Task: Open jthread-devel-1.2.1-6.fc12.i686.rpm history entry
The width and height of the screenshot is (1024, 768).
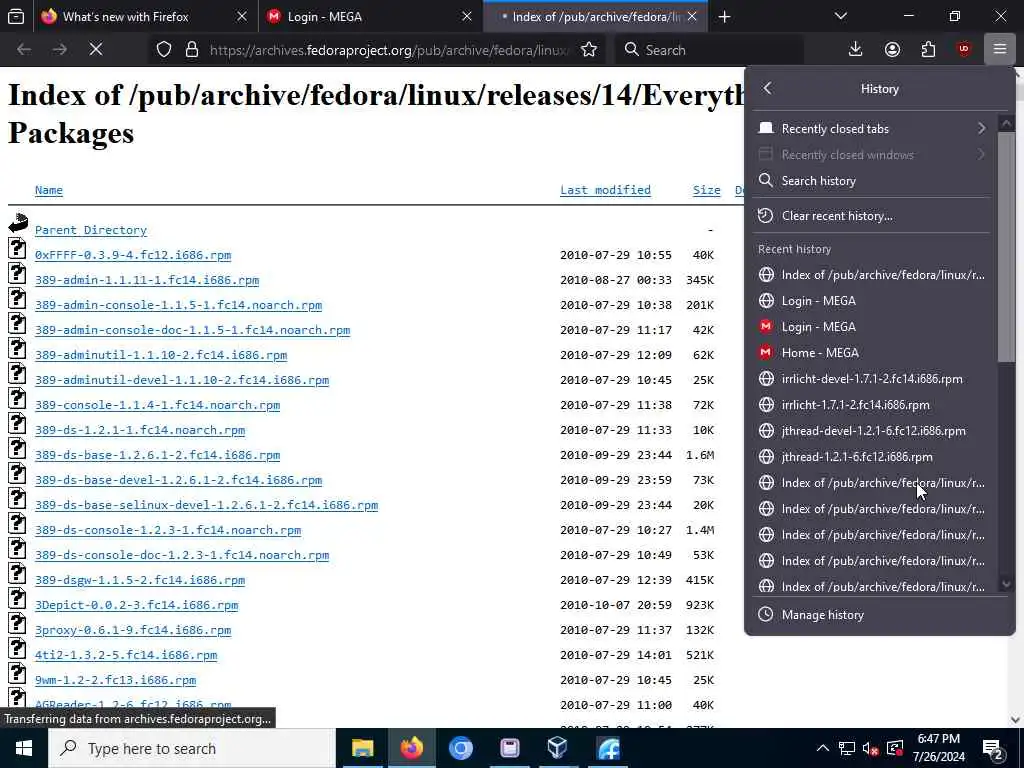Action: click(872, 430)
